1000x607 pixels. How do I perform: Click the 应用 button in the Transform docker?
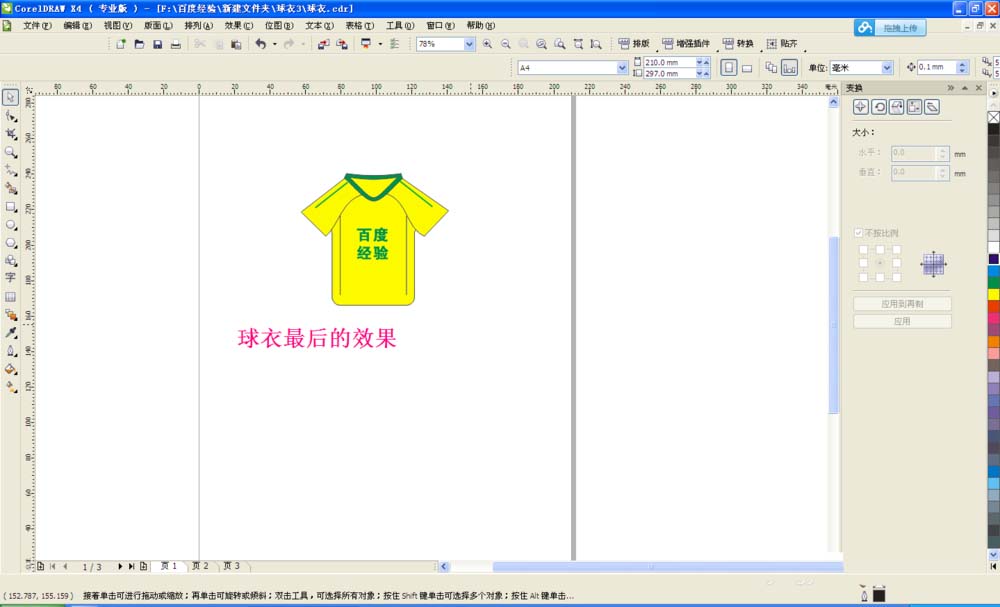[x=902, y=320]
